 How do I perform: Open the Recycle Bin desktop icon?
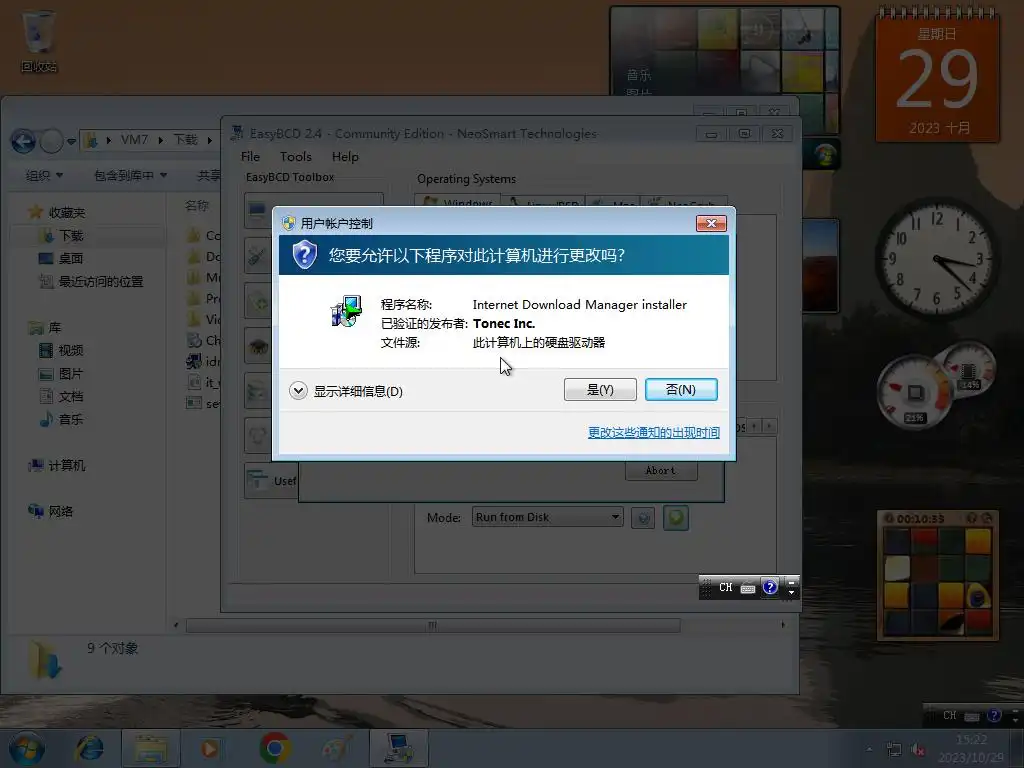click(x=39, y=40)
